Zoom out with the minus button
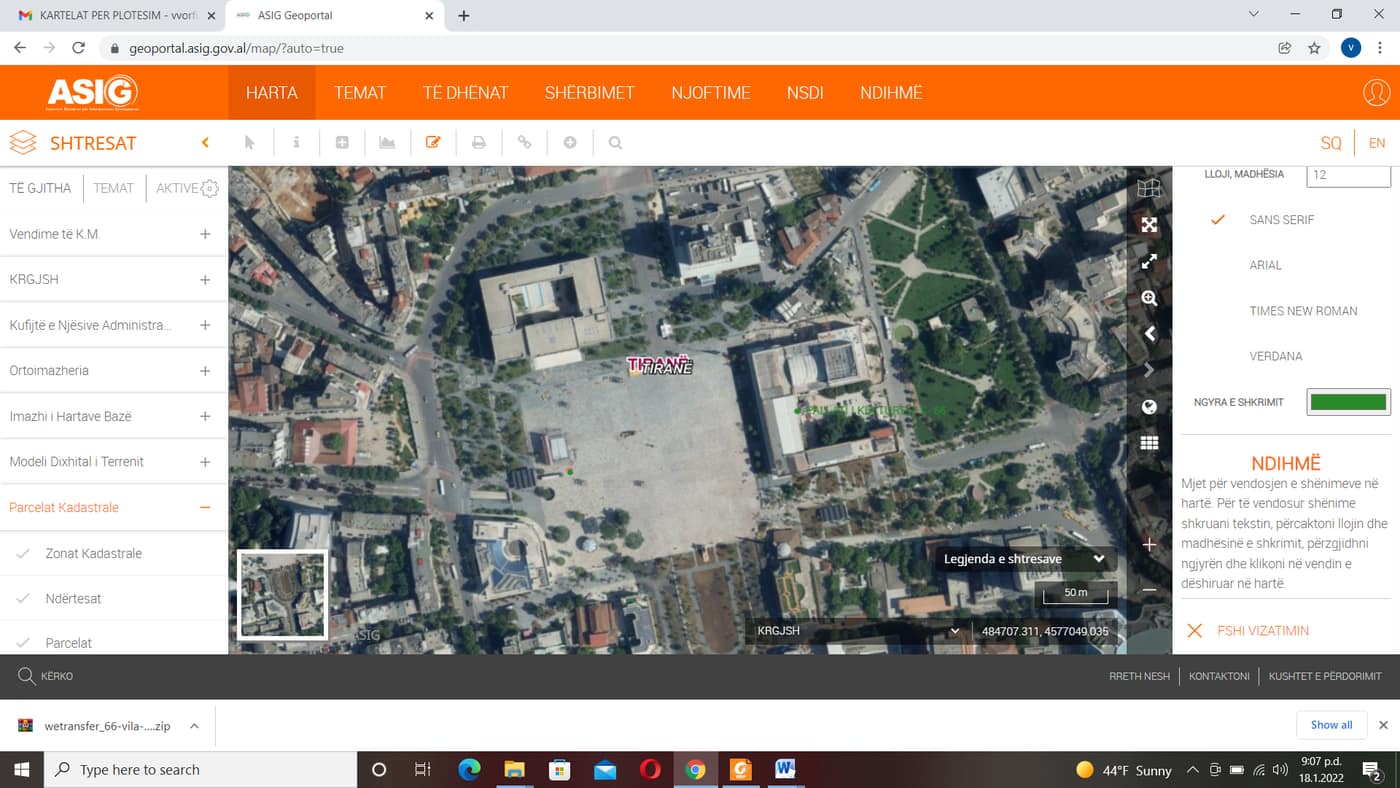Image resolution: width=1400 pixels, height=788 pixels. (1149, 591)
